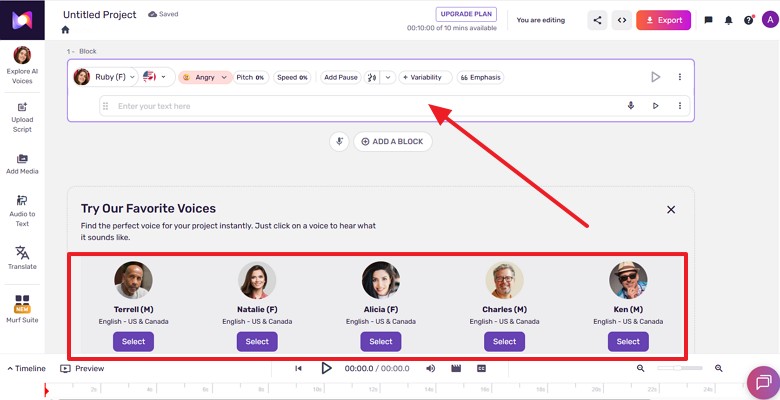This screenshot has width=780, height=400.
Task: Click Add Pause button
Action: [x=341, y=78]
